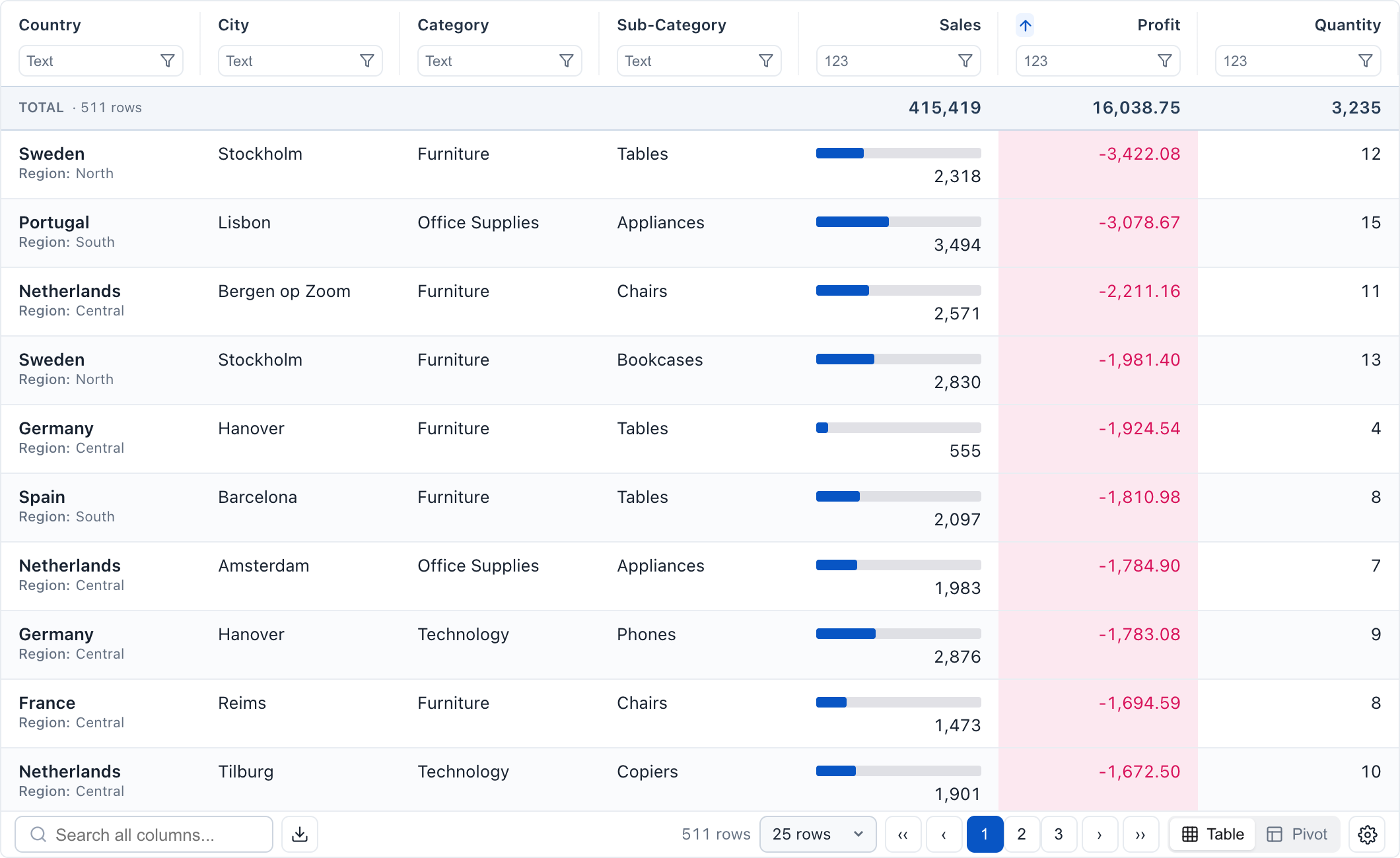The width and height of the screenshot is (1400, 858).
Task: Select the Phones sub-category cell
Action: [x=646, y=634]
